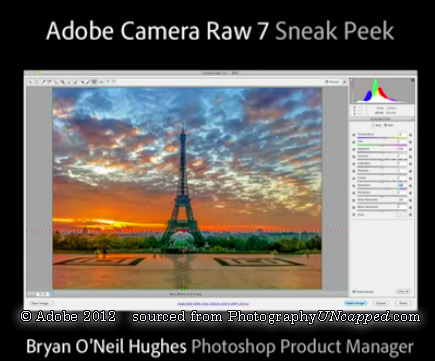This screenshot has height=361, width=435.
Task: Select the Straighten tool
Action: (69, 82)
